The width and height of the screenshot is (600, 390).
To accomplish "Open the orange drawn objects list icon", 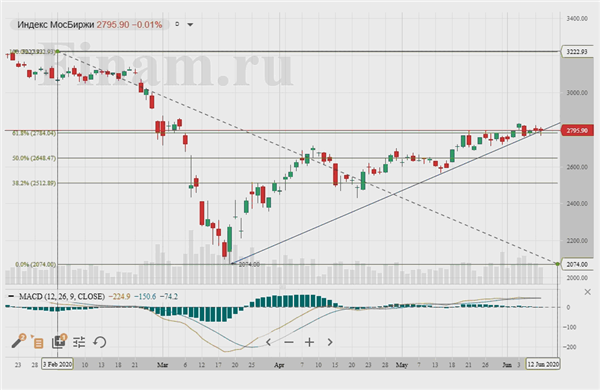I will tap(38, 342).
